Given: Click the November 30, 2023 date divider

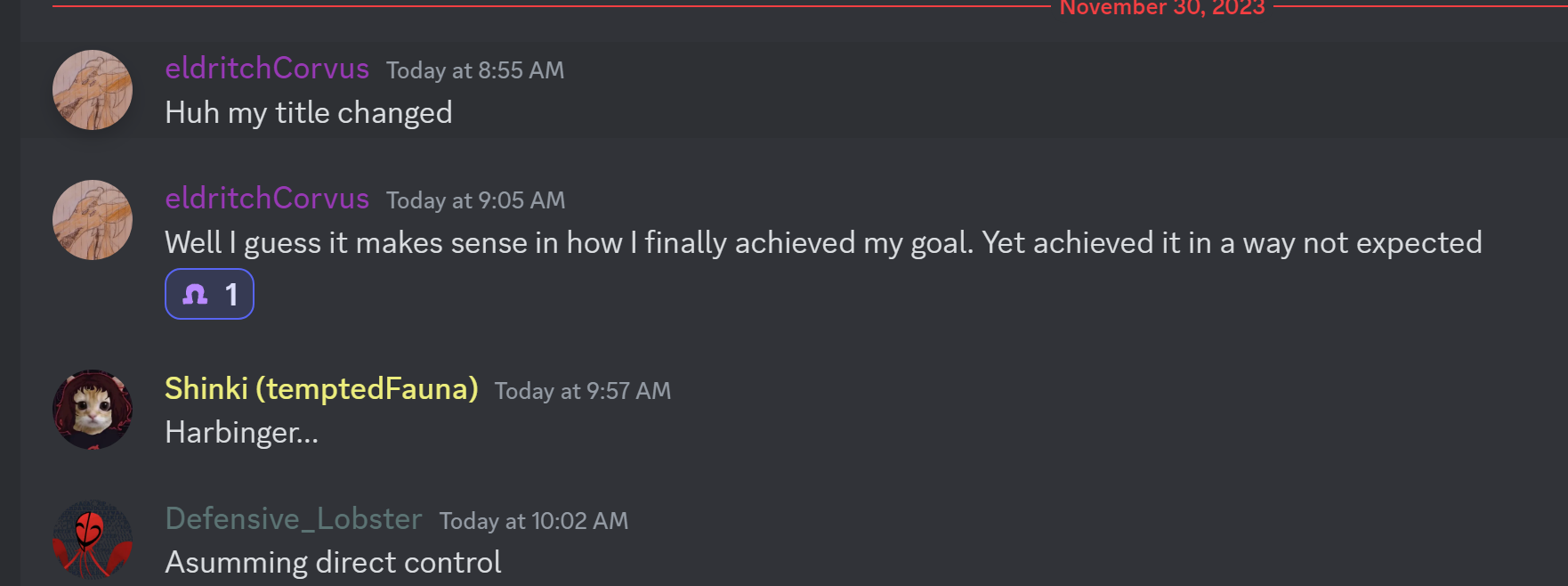Looking at the screenshot, I should (1161, 8).
